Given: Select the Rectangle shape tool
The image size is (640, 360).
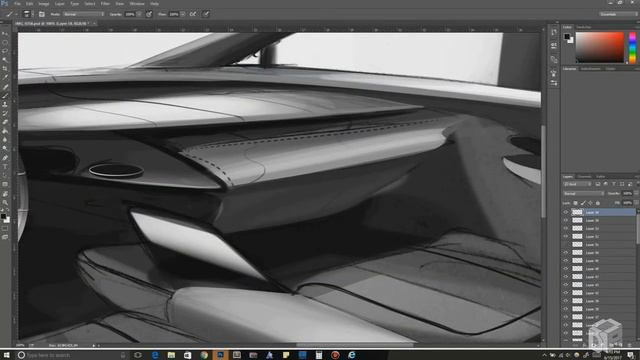Looking at the screenshot, I should pyautogui.click(x=5, y=184).
